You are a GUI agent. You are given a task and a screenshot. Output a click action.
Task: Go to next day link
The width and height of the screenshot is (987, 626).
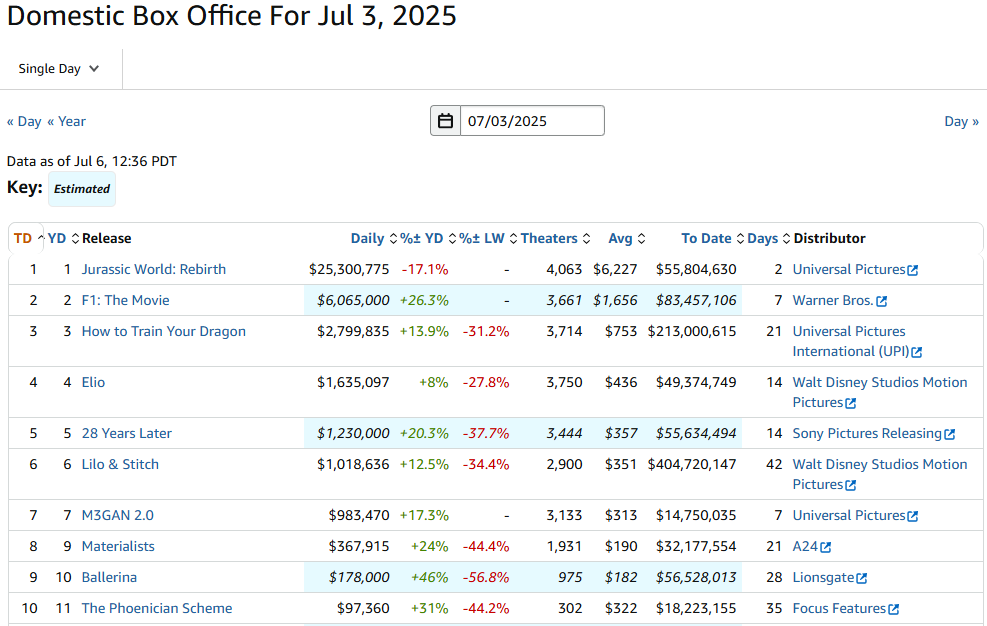pyautogui.click(x=961, y=122)
